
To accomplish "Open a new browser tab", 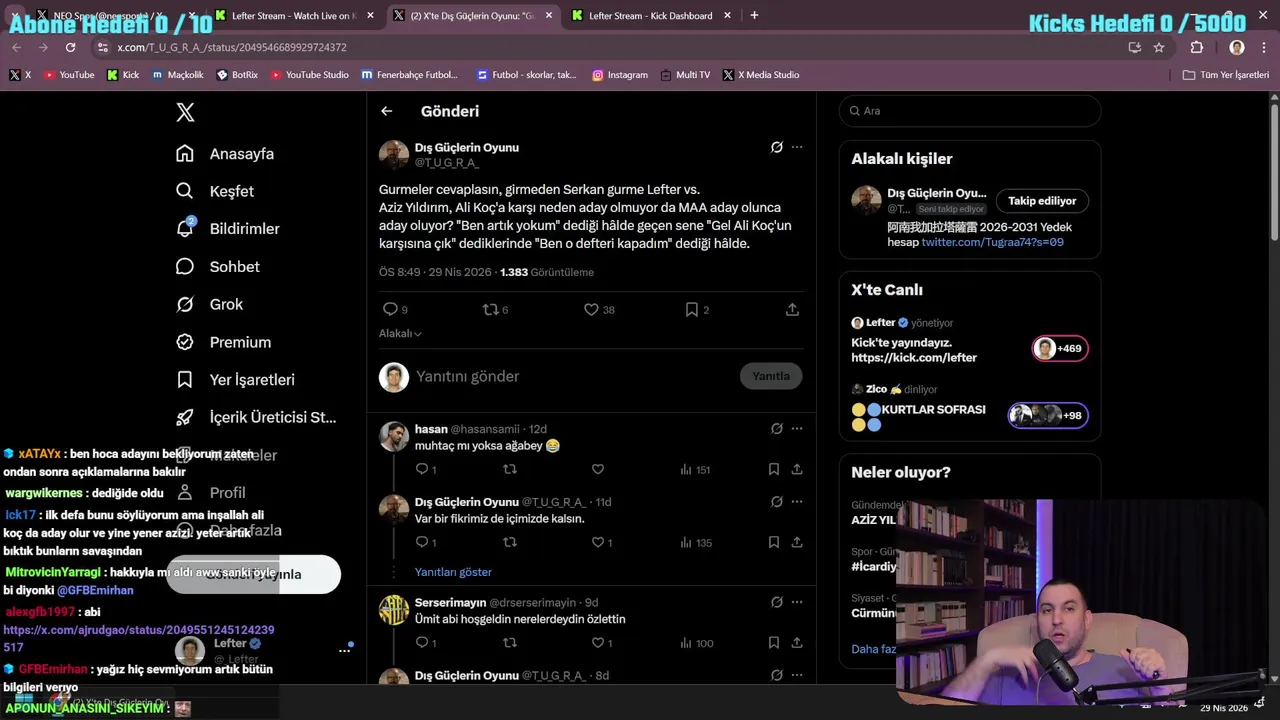I will point(754,16).
